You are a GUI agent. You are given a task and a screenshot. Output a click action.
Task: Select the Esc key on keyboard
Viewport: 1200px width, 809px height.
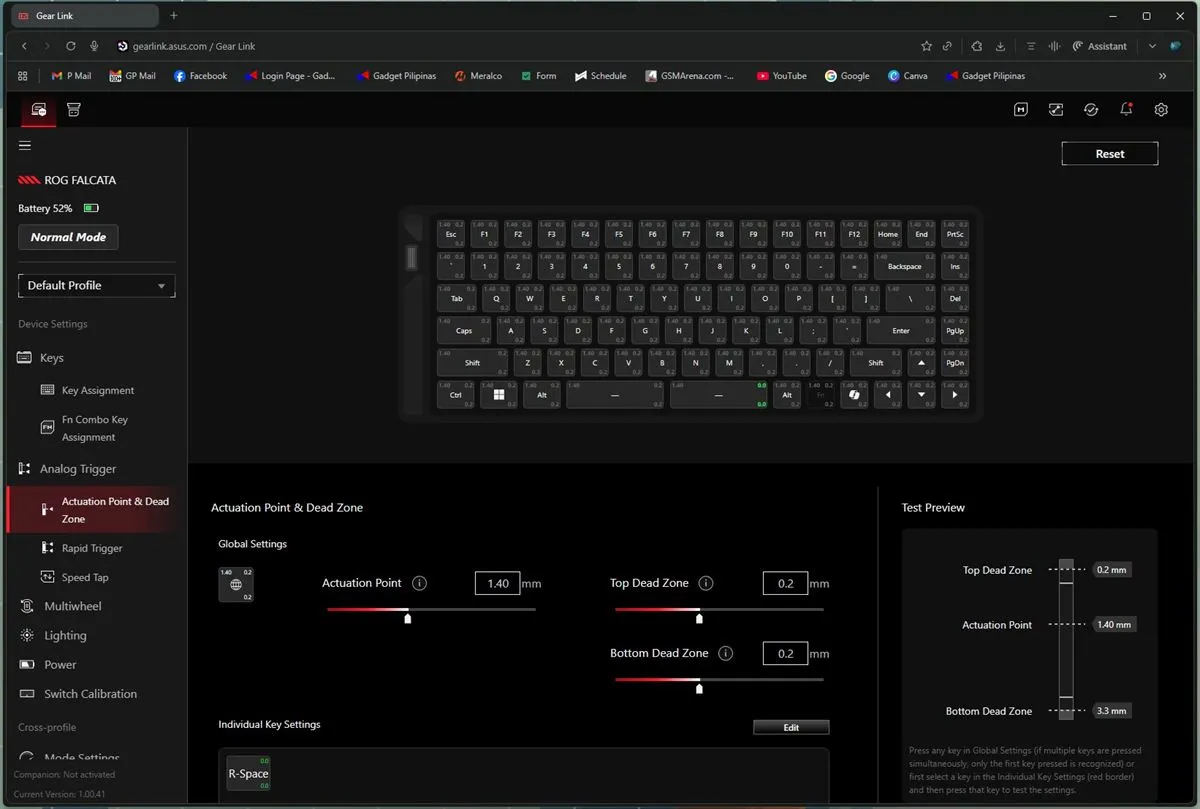[451, 234]
